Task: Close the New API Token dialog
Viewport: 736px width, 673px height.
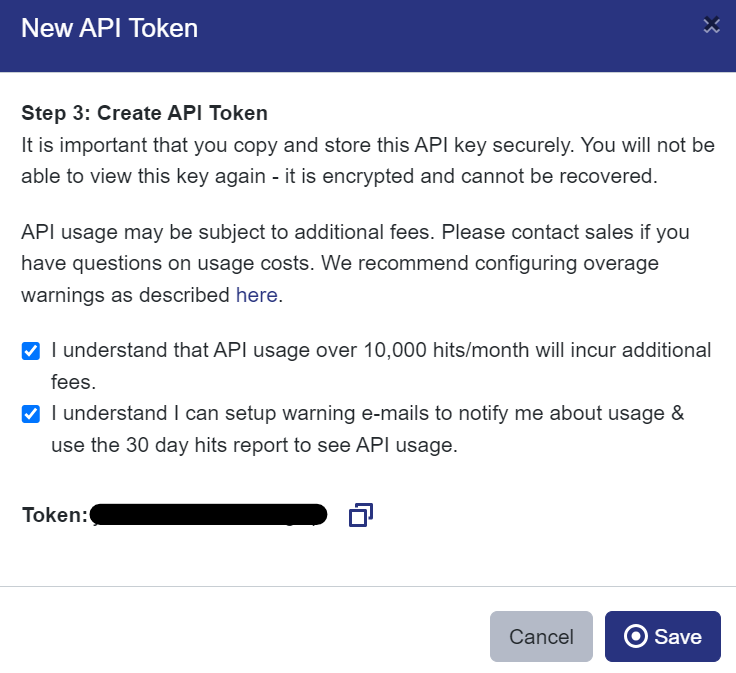Action: pyautogui.click(x=711, y=26)
